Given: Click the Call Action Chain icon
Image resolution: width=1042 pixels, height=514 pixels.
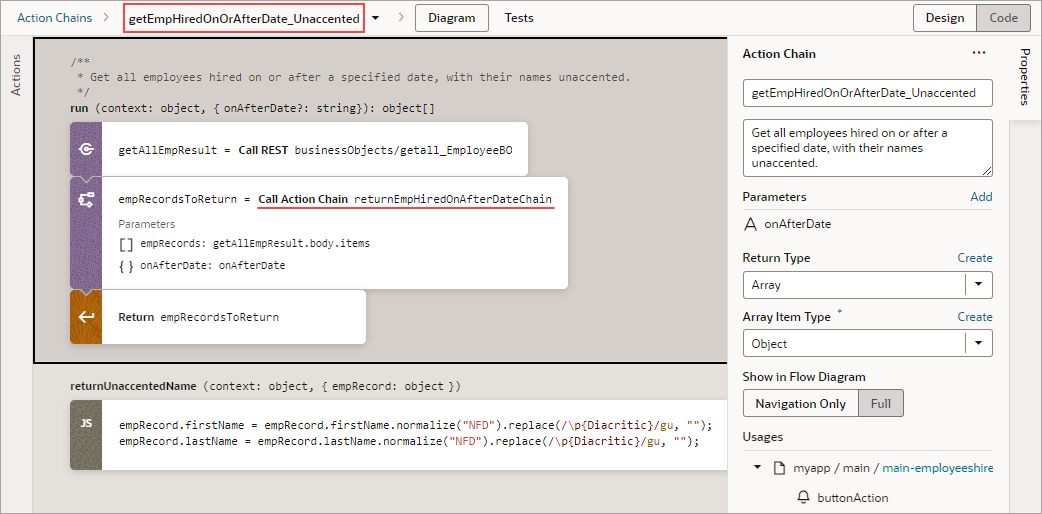Looking at the screenshot, I should click(86, 199).
